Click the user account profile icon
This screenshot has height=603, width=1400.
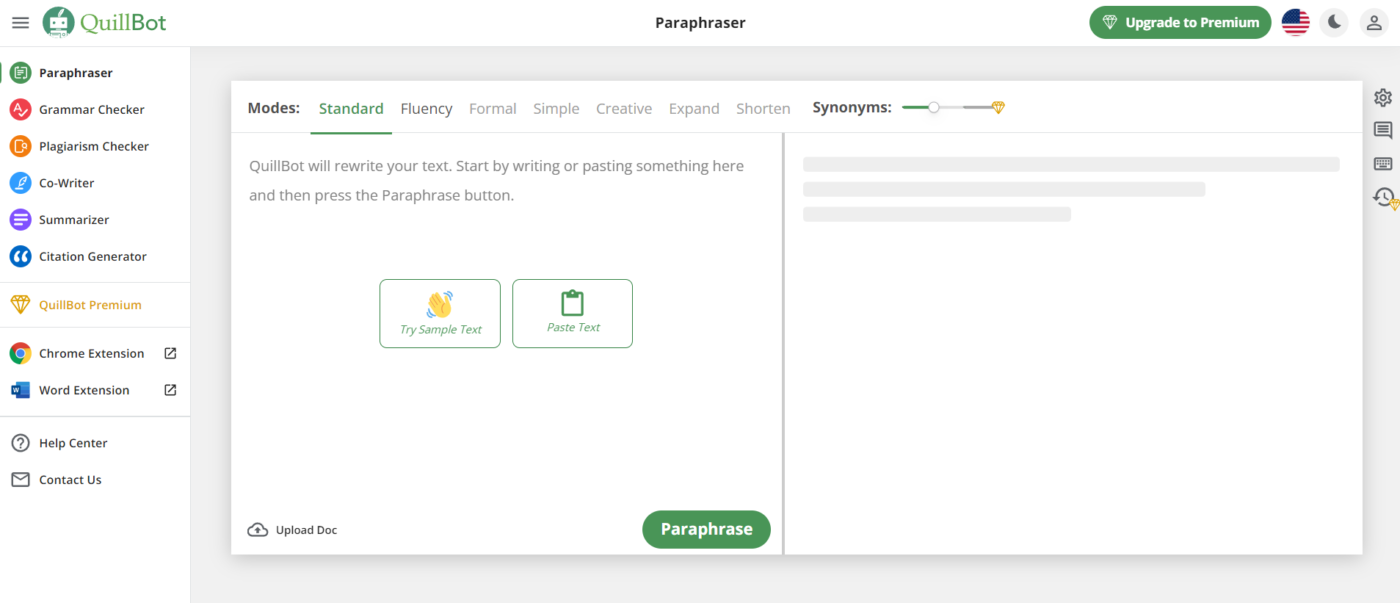click(x=1374, y=22)
